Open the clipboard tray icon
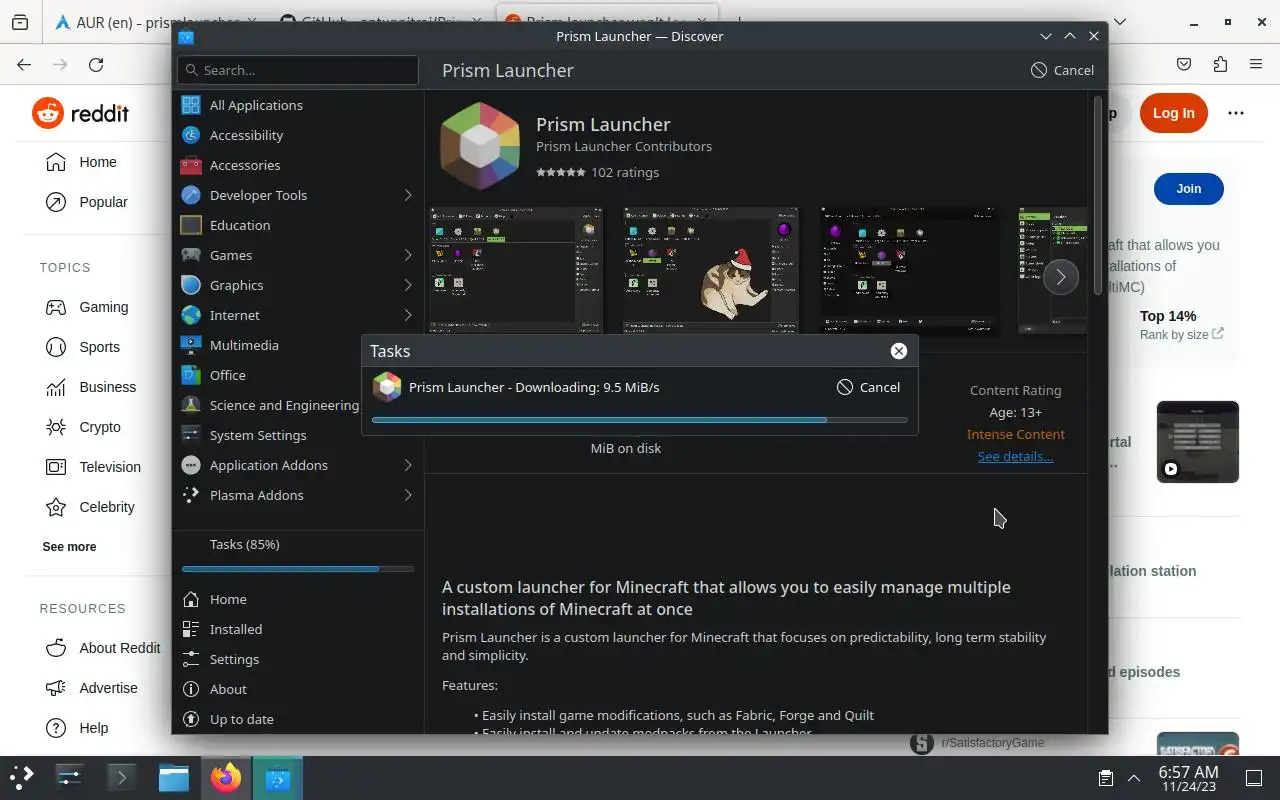 1106,778
